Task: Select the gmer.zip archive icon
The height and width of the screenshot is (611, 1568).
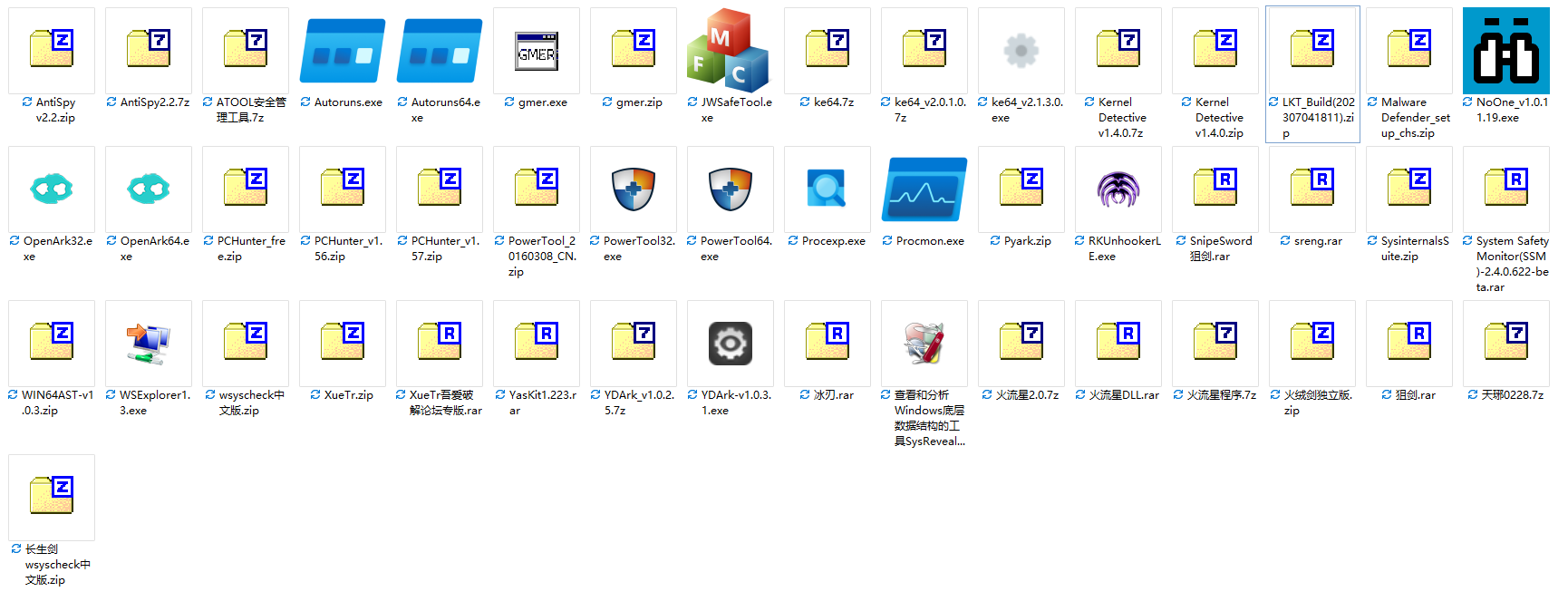Action: point(634,51)
